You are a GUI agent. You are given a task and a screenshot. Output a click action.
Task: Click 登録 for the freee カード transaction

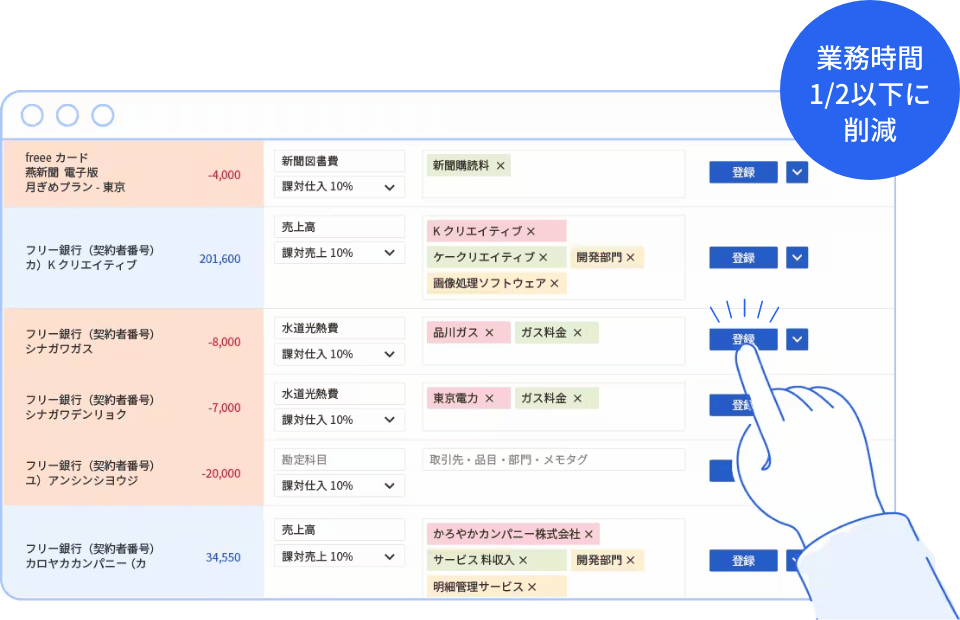tap(744, 171)
